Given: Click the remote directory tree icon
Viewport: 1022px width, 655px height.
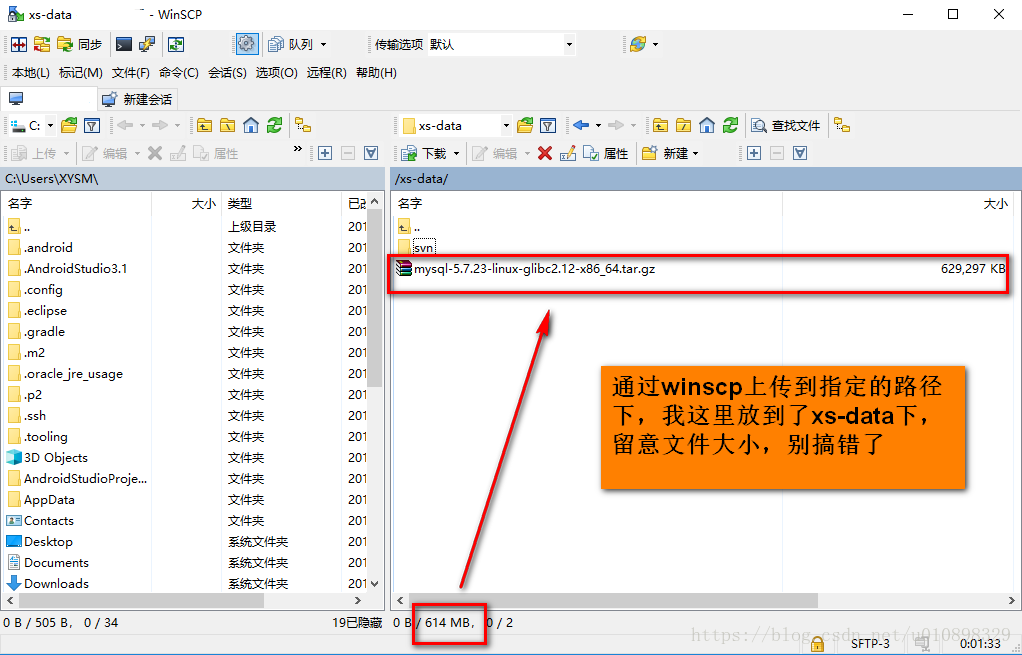Looking at the screenshot, I should (843, 125).
